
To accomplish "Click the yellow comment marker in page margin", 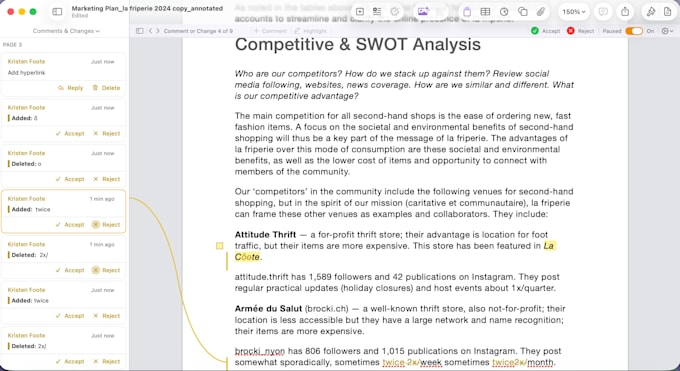I will point(219,246).
